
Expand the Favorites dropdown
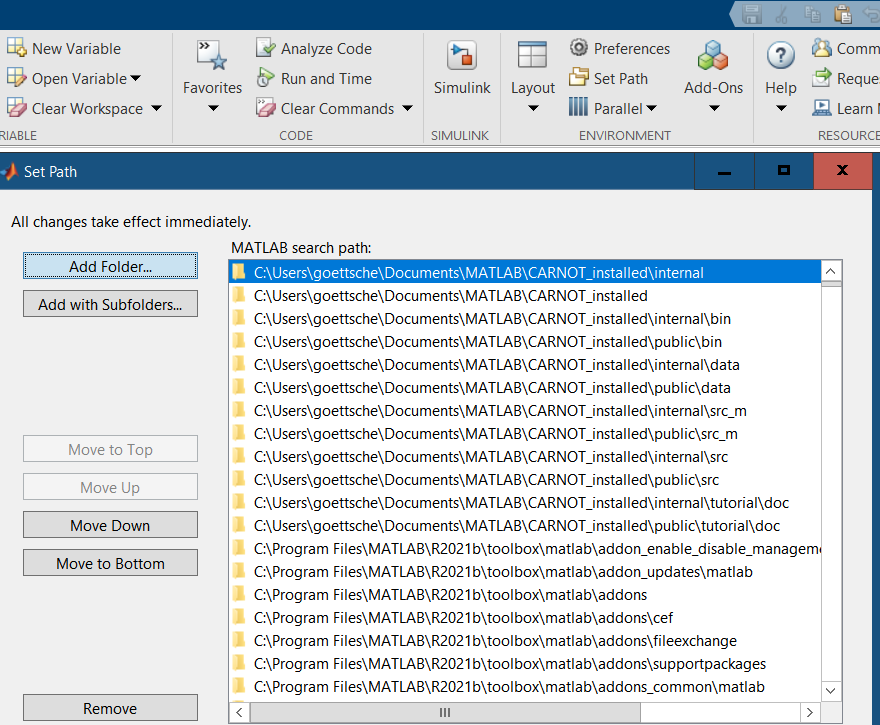[x=212, y=108]
